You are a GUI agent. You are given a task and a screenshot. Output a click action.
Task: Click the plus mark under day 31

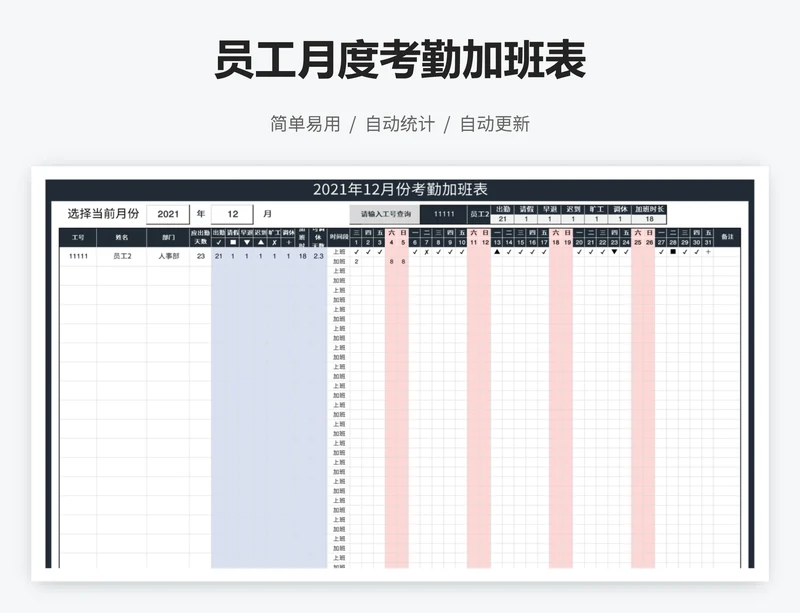click(x=708, y=252)
